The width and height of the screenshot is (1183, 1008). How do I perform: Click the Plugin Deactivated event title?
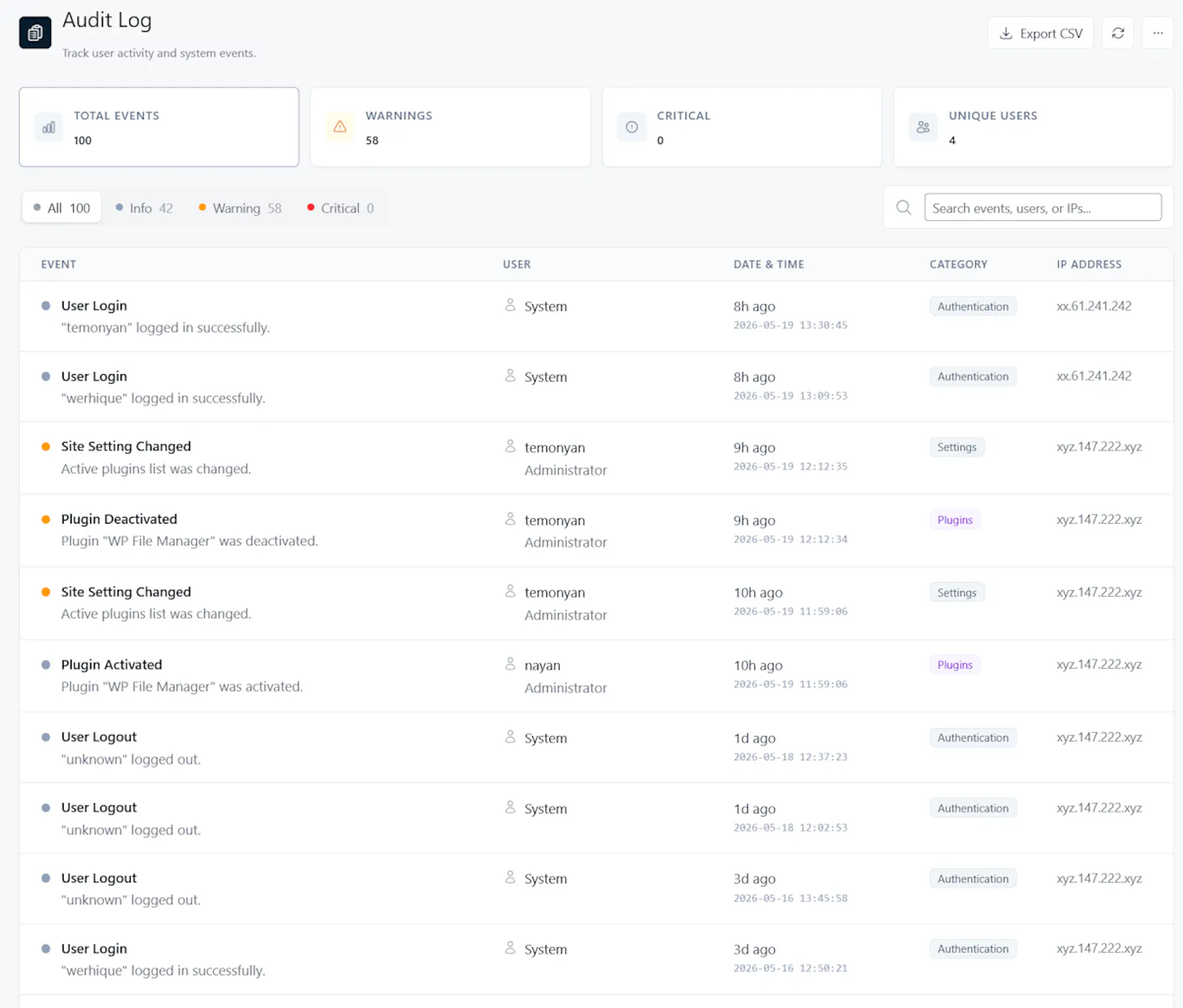(119, 519)
